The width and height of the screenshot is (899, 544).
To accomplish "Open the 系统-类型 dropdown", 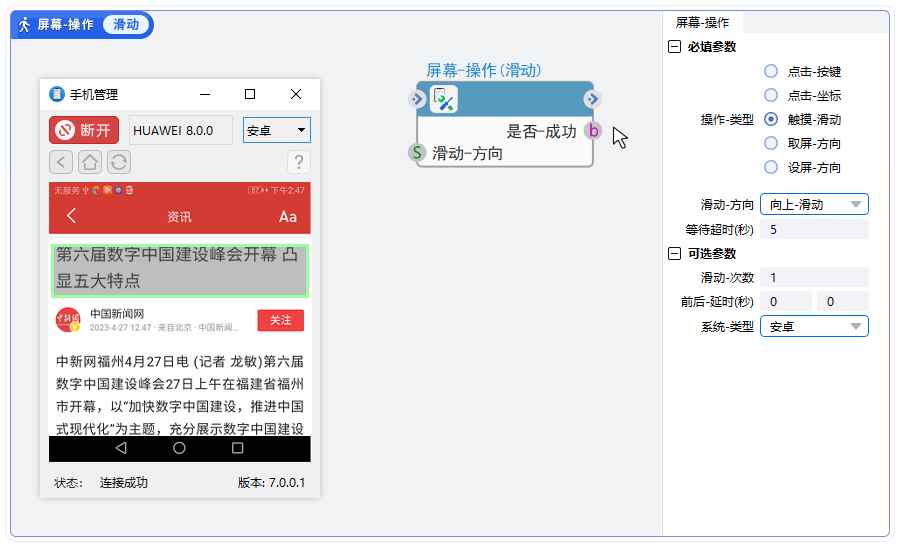I will [x=814, y=326].
